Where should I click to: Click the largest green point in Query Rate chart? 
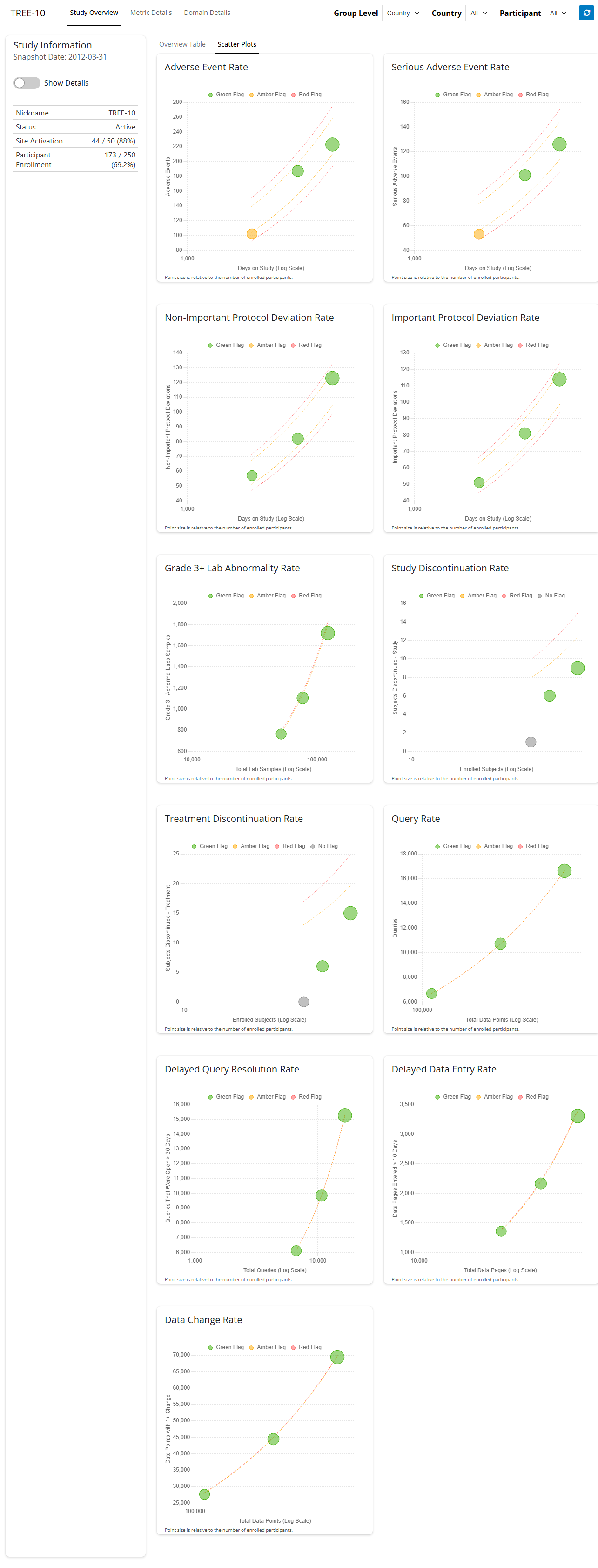tap(564, 870)
